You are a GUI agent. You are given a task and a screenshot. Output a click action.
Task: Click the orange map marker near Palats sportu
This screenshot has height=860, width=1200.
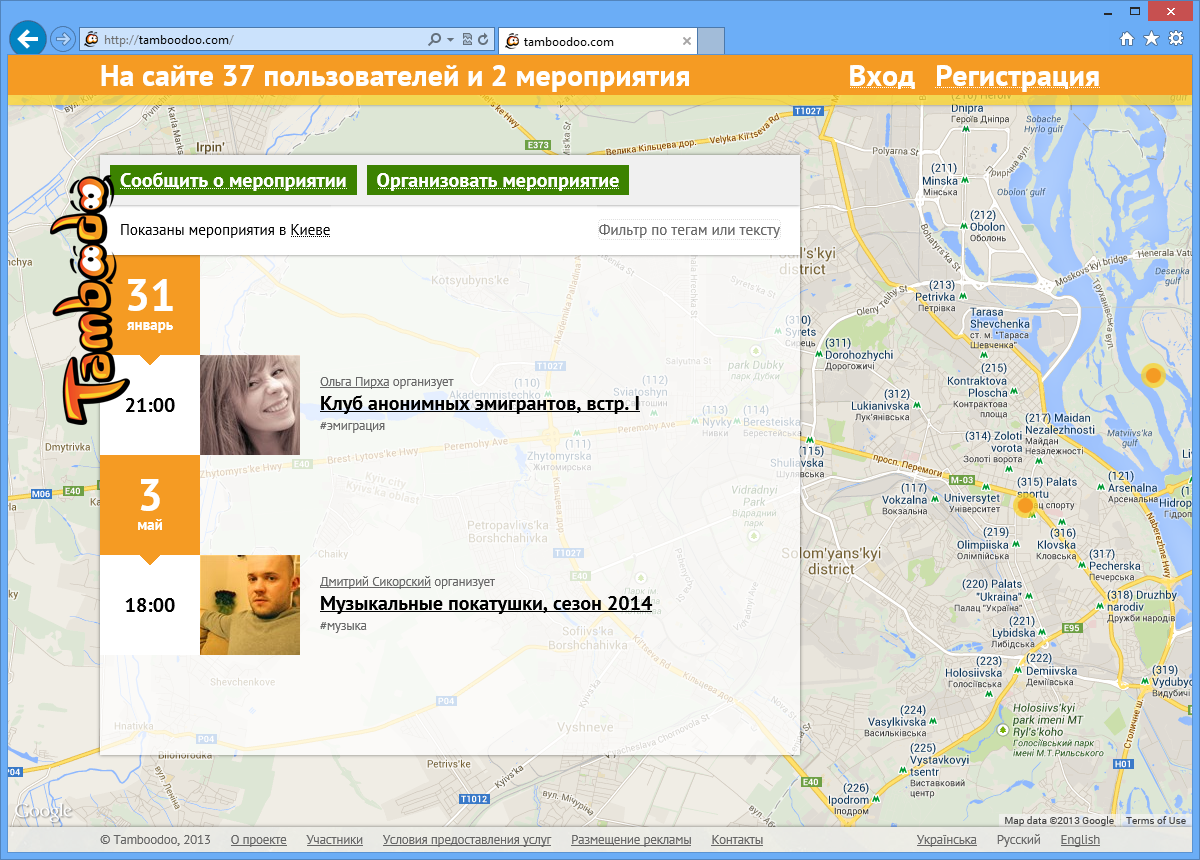1024,506
